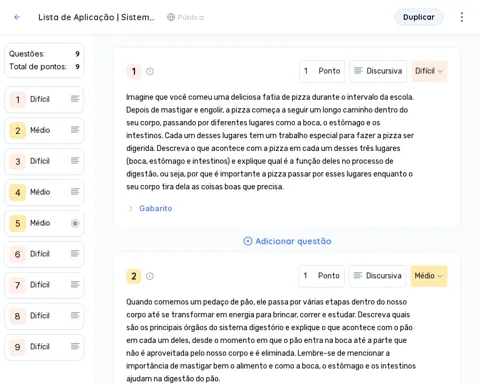Screen dimensions: 480x384
Task: Click discursive lines icon in sidebar item 6
Action: pyautogui.click(x=75, y=254)
